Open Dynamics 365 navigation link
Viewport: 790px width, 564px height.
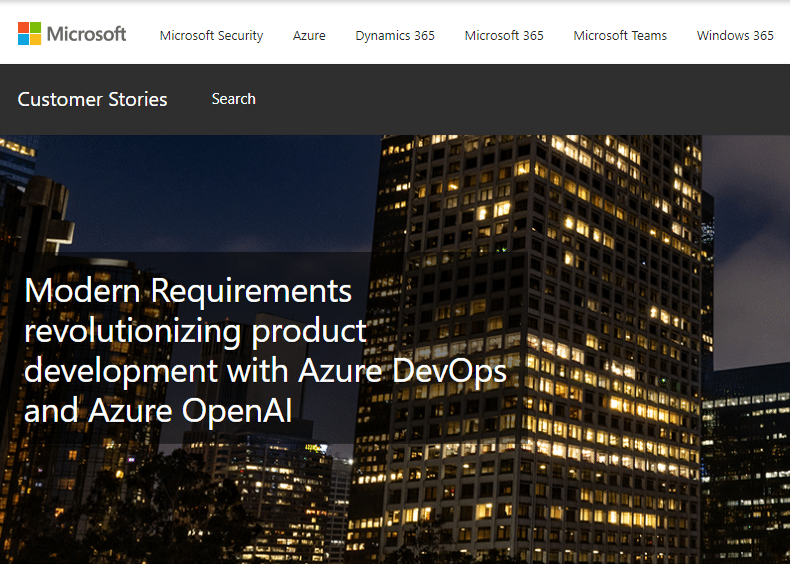pyautogui.click(x=394, y=36)
